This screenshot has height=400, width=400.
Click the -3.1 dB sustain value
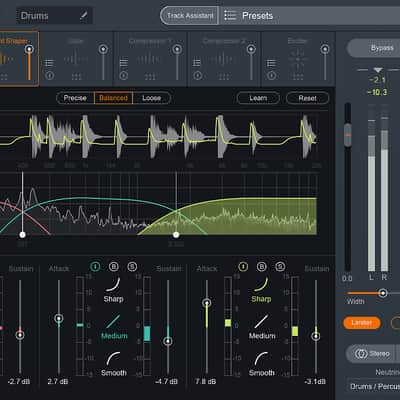point(315,381)
